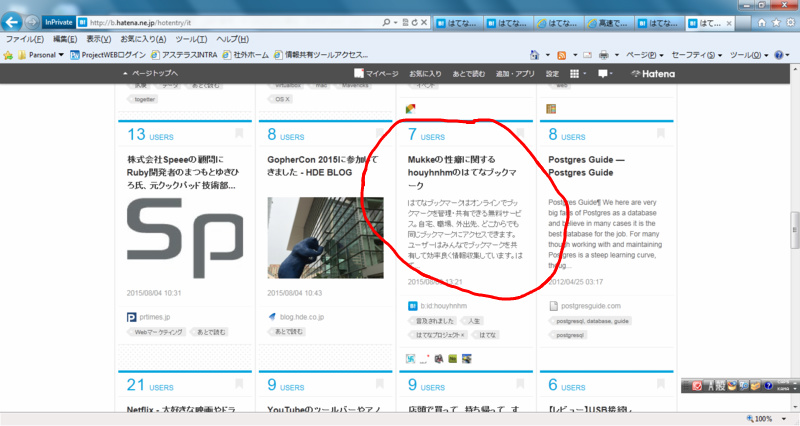Open お気に入り in the Hatena header
This screenshot has width=800, height=426.
425,73
